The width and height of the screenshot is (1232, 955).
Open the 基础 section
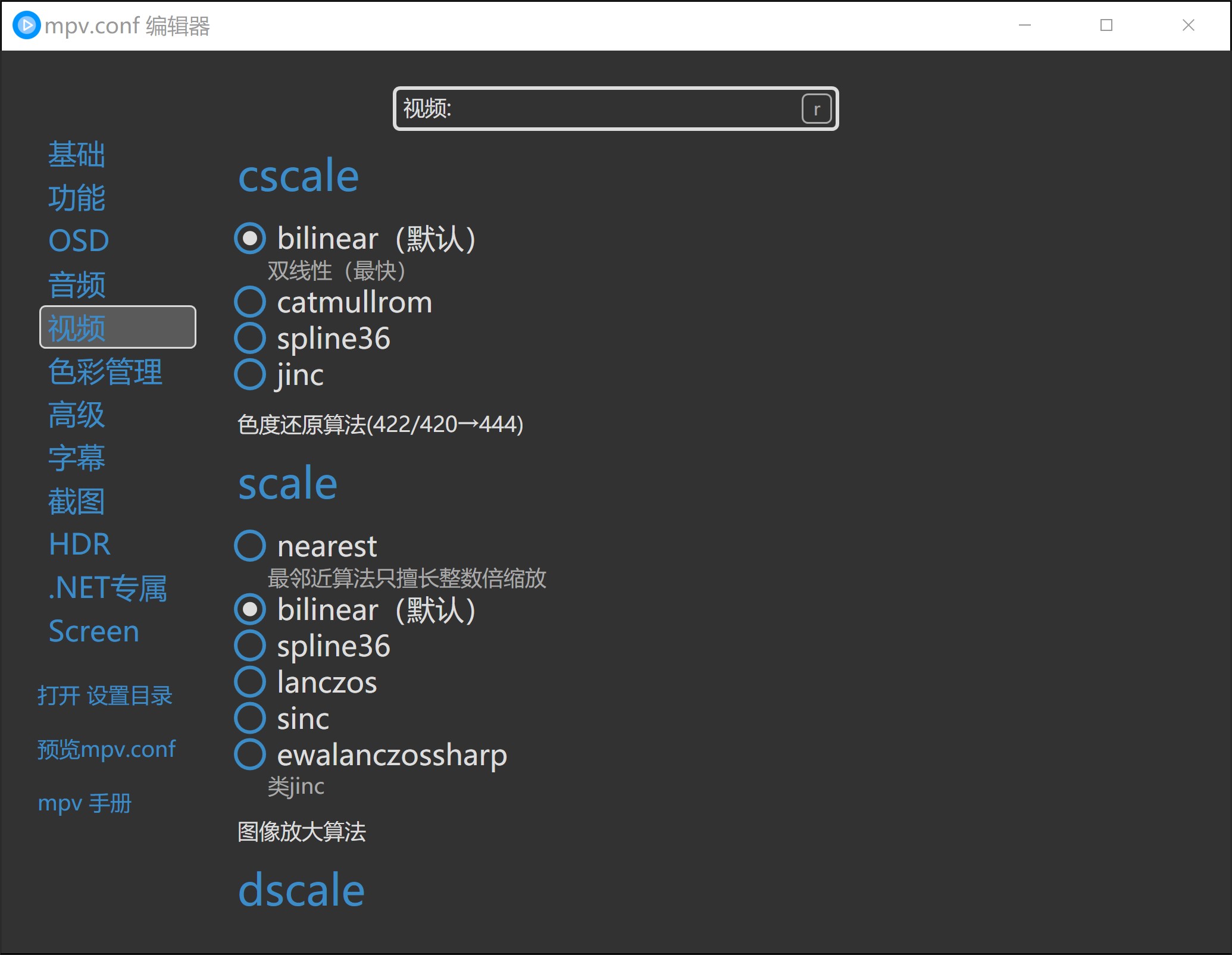tap(77, 155)
